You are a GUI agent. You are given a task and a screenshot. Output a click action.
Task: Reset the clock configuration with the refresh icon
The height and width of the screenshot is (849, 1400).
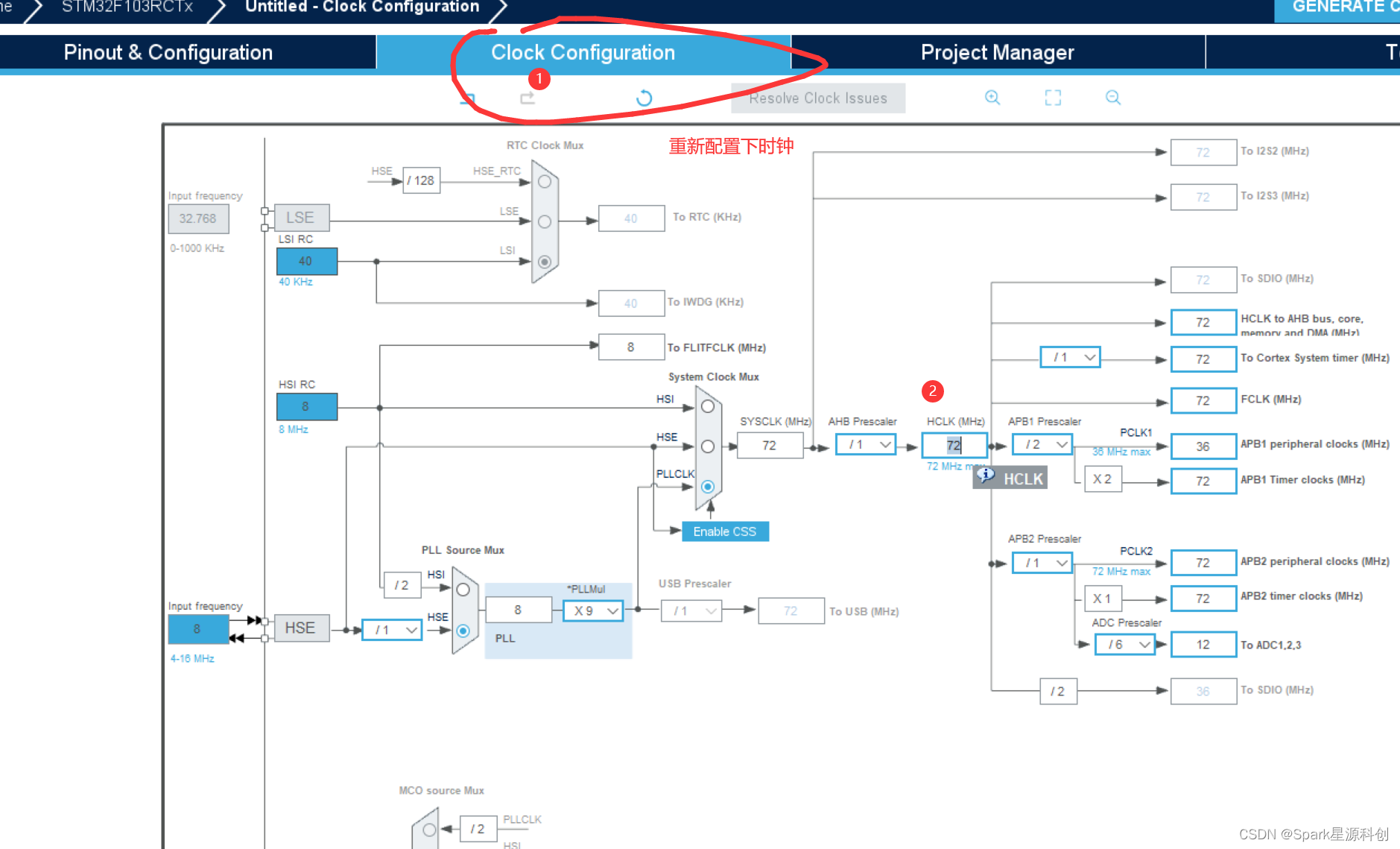coord(644,98)
